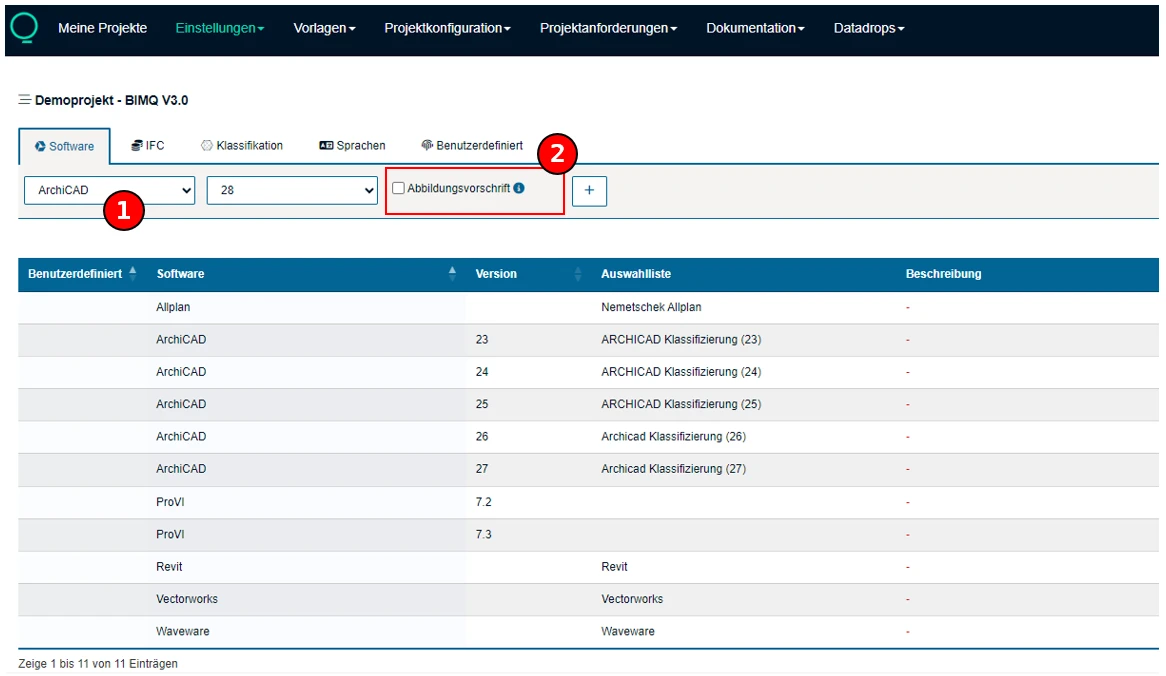Switch to the Benutzerdefiniert tab

click(x=472, y=146)
